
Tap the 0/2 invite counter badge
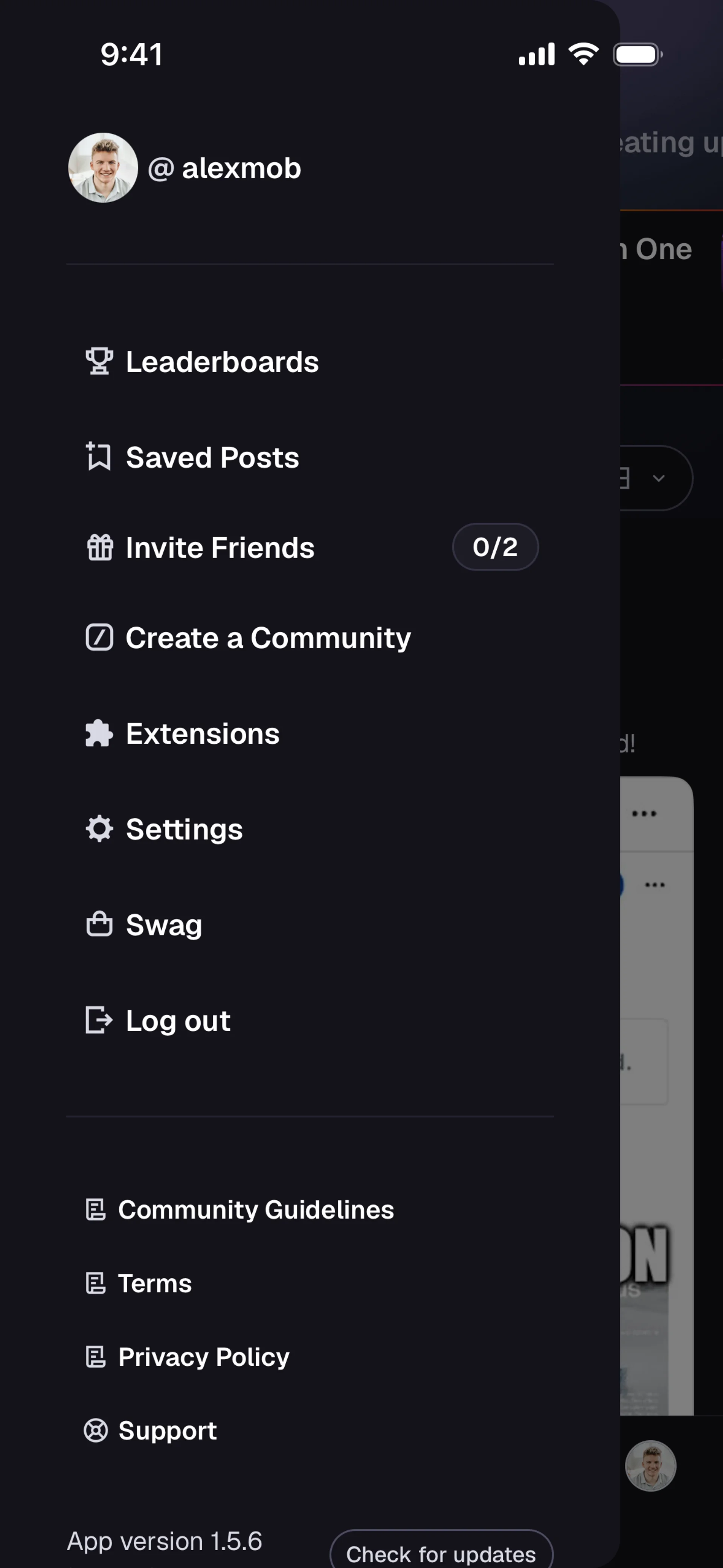click(x=495, y=547)
